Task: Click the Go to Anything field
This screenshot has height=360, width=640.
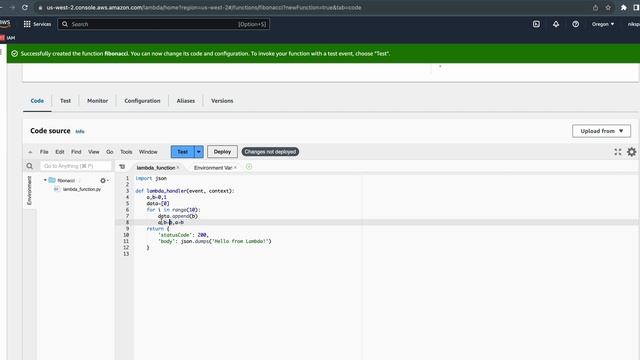Action: point(76,166)
